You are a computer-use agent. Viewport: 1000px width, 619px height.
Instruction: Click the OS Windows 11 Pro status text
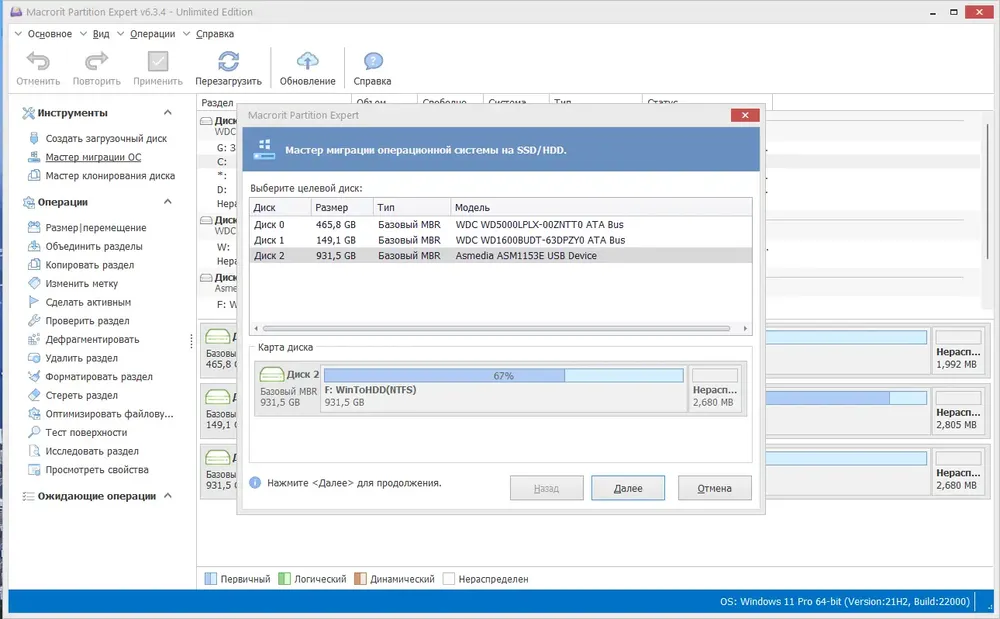(x=844, y=601)
